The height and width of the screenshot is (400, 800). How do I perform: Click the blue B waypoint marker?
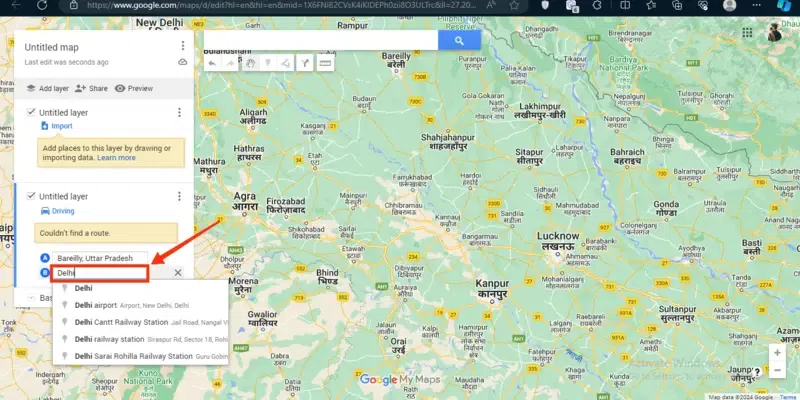pos(45,273)
